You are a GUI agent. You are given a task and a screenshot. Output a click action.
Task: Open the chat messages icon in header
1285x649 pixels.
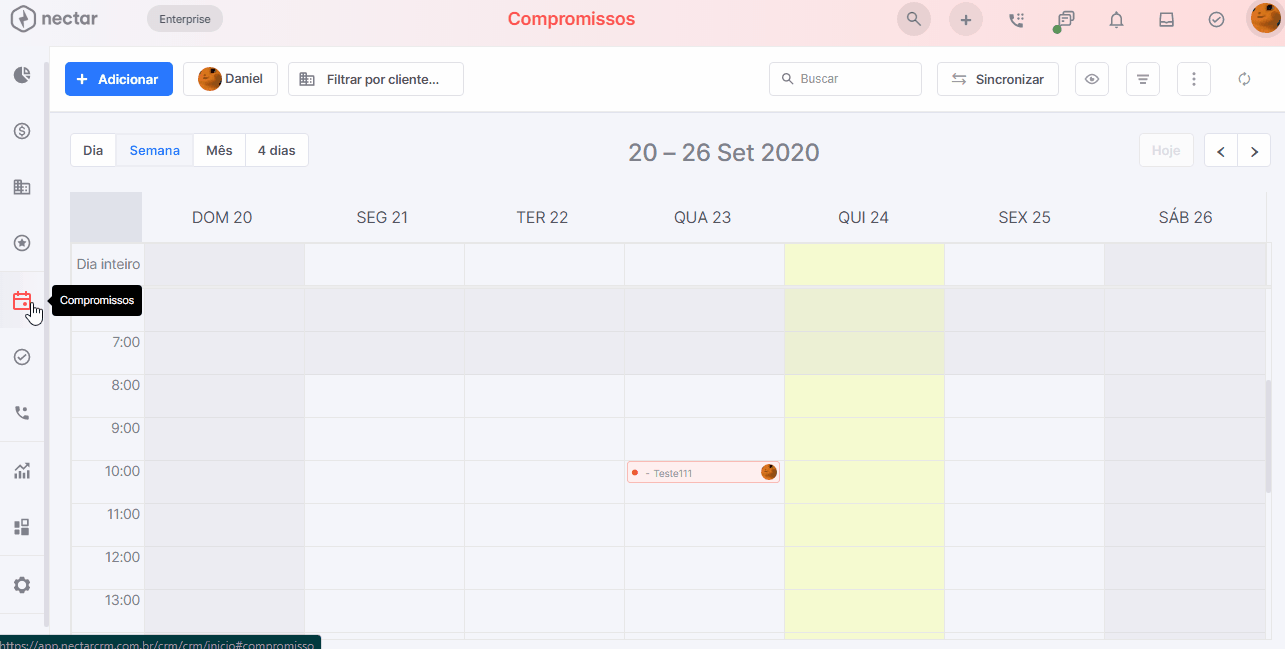point(1066,19)
